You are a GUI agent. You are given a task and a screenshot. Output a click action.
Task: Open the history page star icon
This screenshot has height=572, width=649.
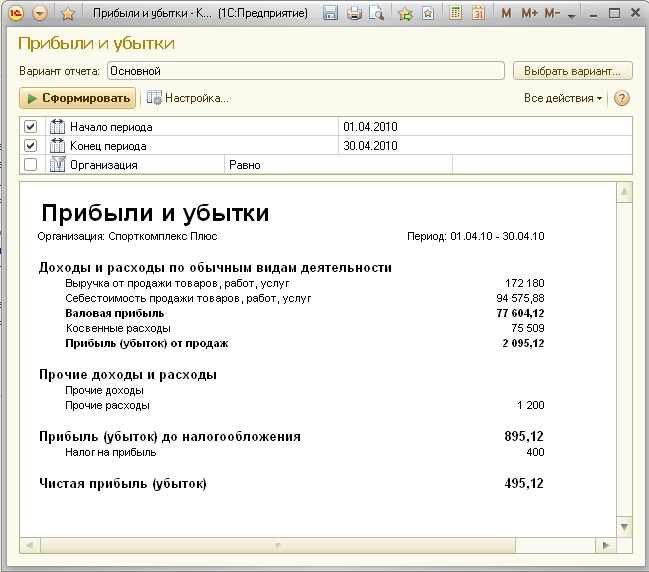point(428,14)
